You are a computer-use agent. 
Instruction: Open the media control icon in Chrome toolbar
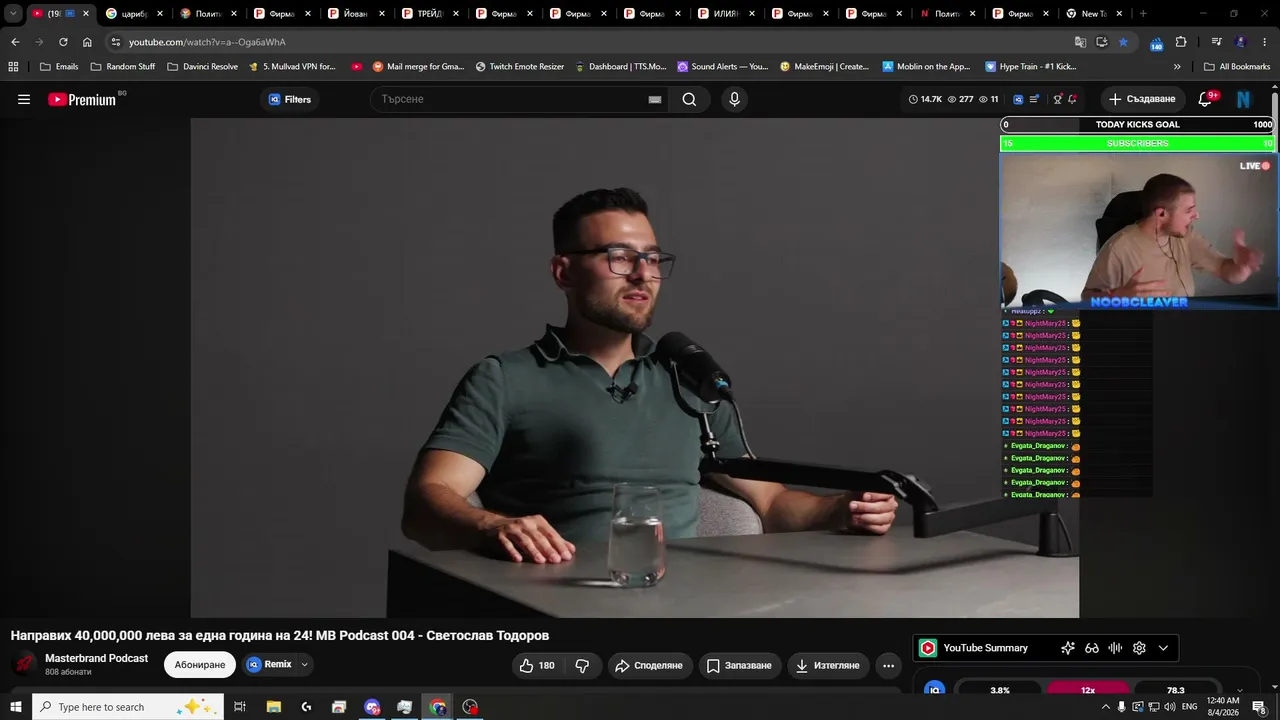[1216, 42]
